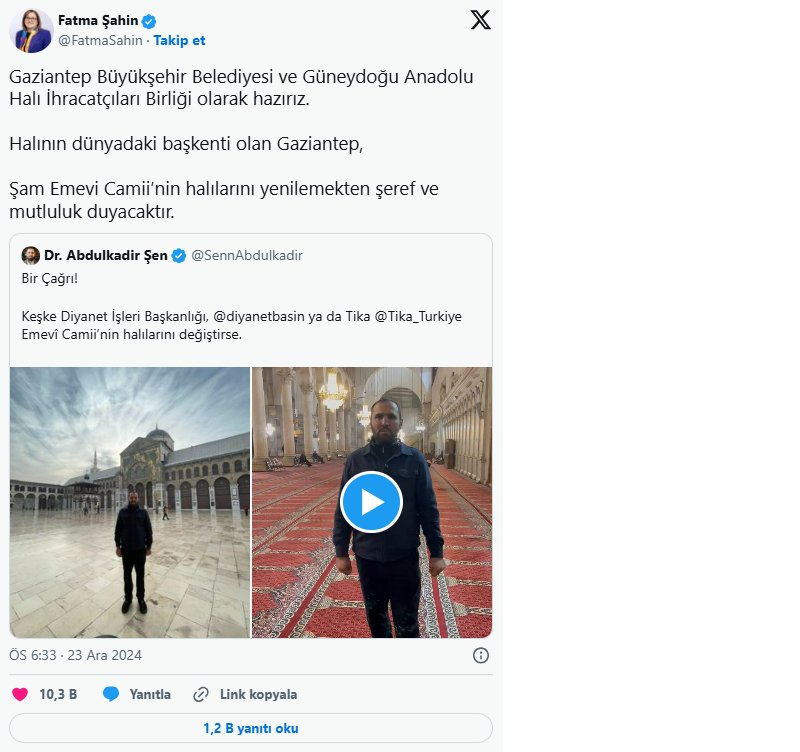Click the Dr. Abdulkadir Şen name
800x752 pixels.
[106, 256]
